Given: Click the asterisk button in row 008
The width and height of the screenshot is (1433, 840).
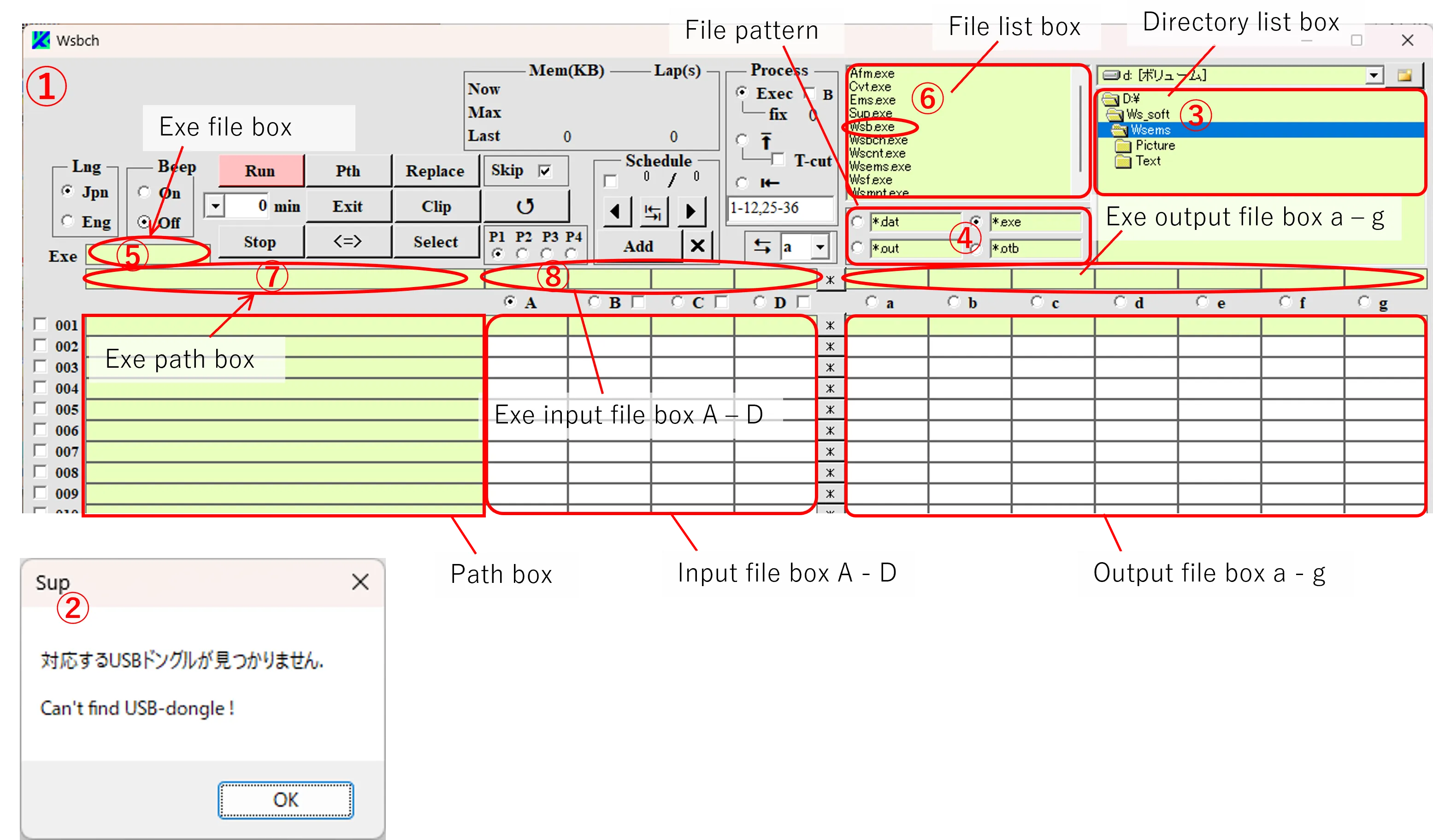Looking at the screenshot, I should click(x=830, y=473).
